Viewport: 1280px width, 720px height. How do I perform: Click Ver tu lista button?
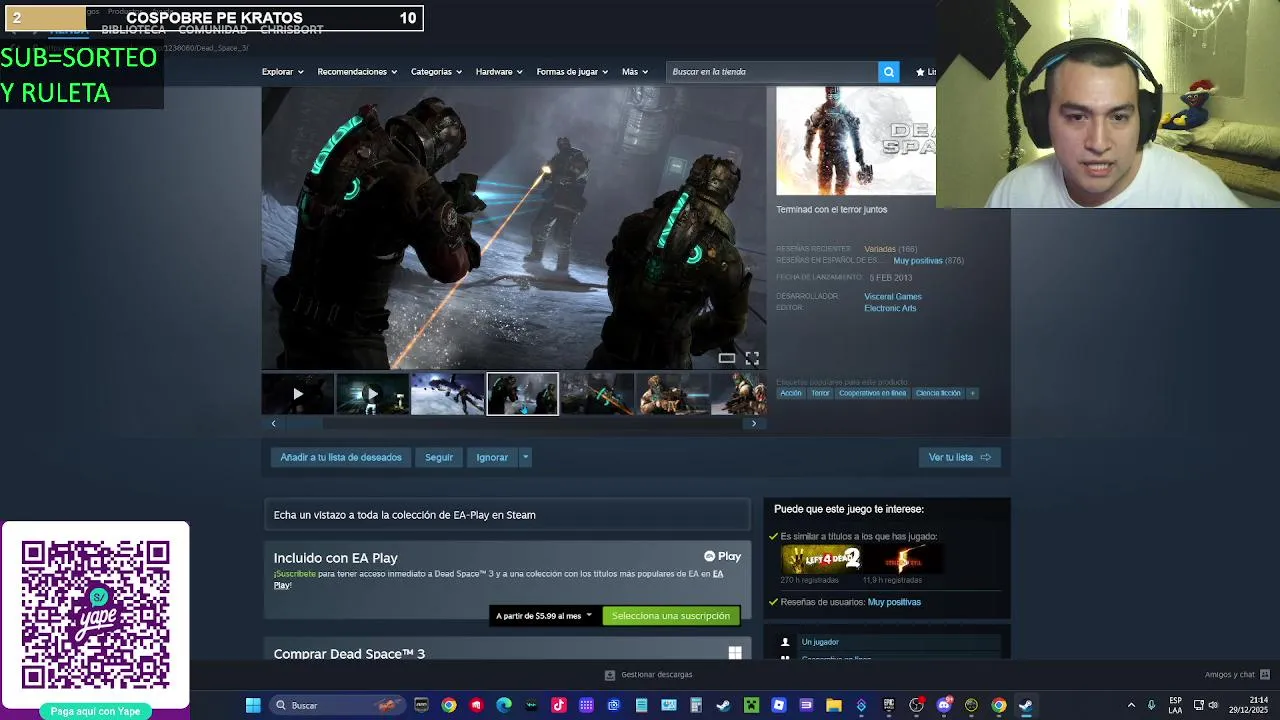960,457
